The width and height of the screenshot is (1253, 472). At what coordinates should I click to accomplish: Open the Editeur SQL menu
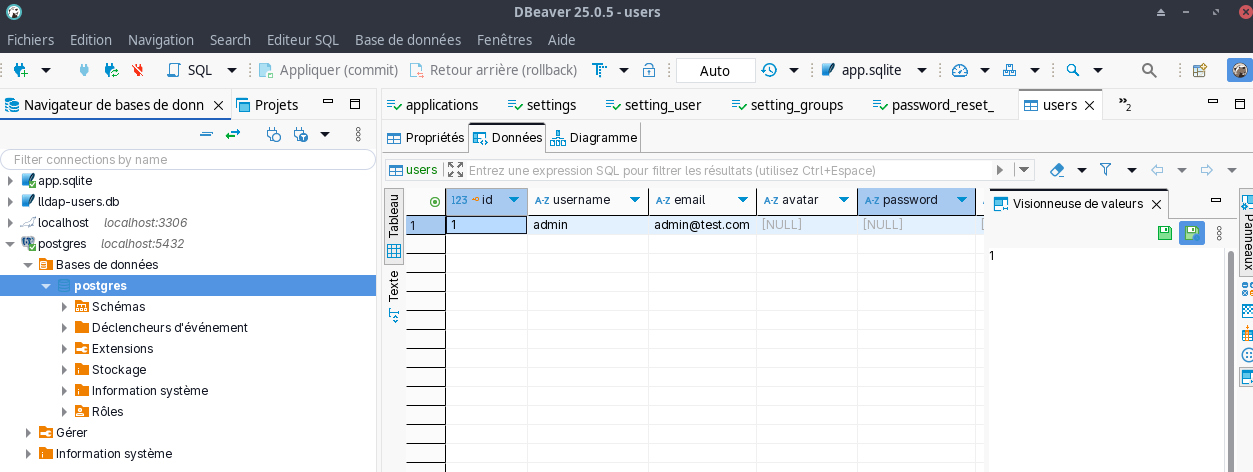click(x=303, y=40)
